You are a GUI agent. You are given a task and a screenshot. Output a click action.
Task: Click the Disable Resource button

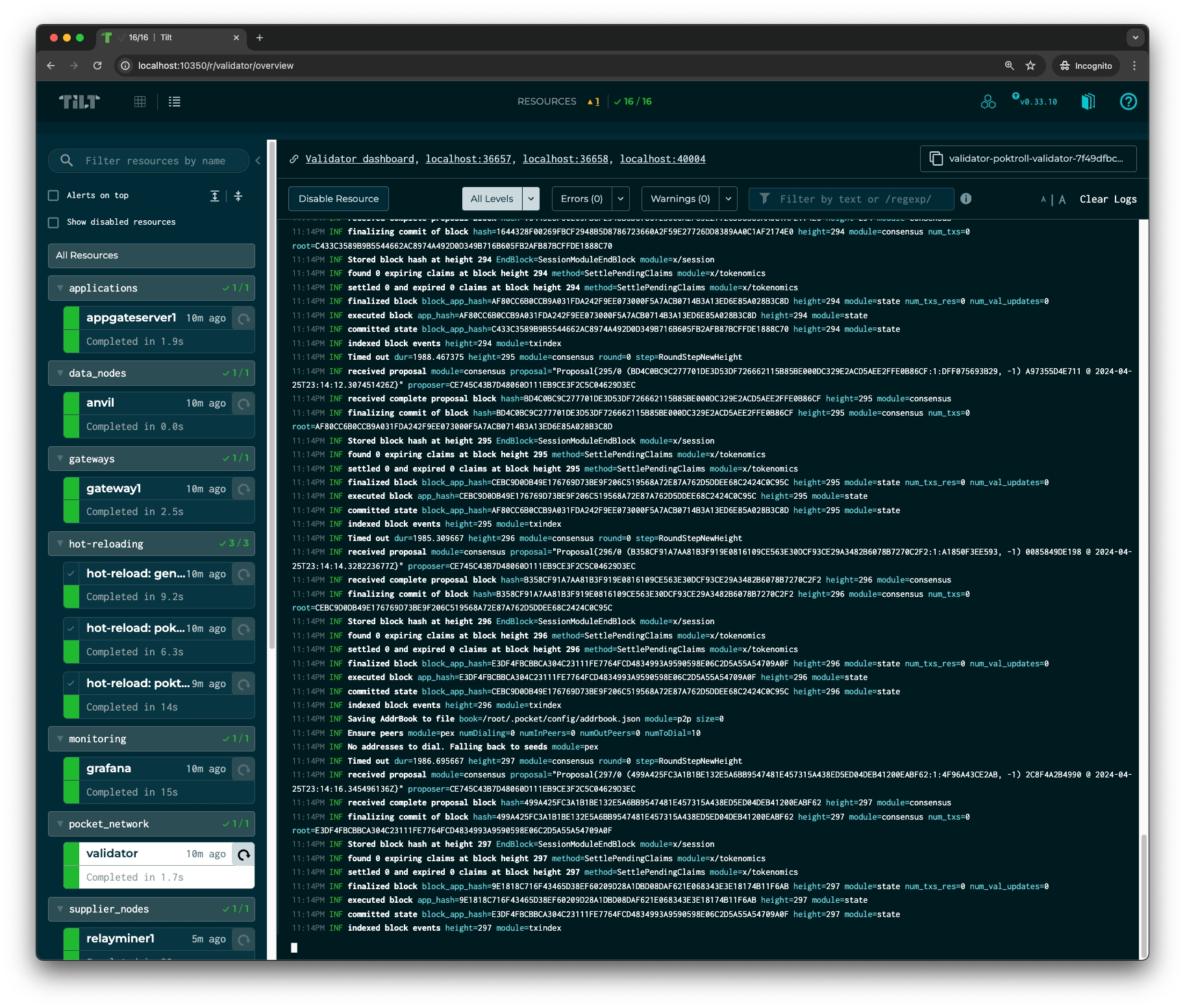tap(338, 199)
